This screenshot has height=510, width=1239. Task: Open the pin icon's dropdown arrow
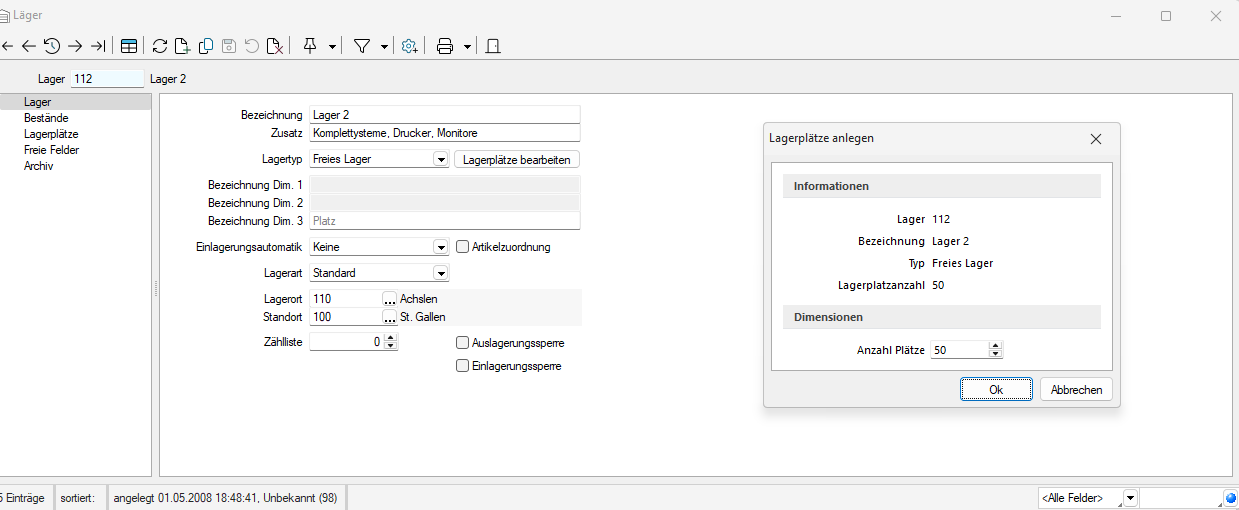[332, 46]
